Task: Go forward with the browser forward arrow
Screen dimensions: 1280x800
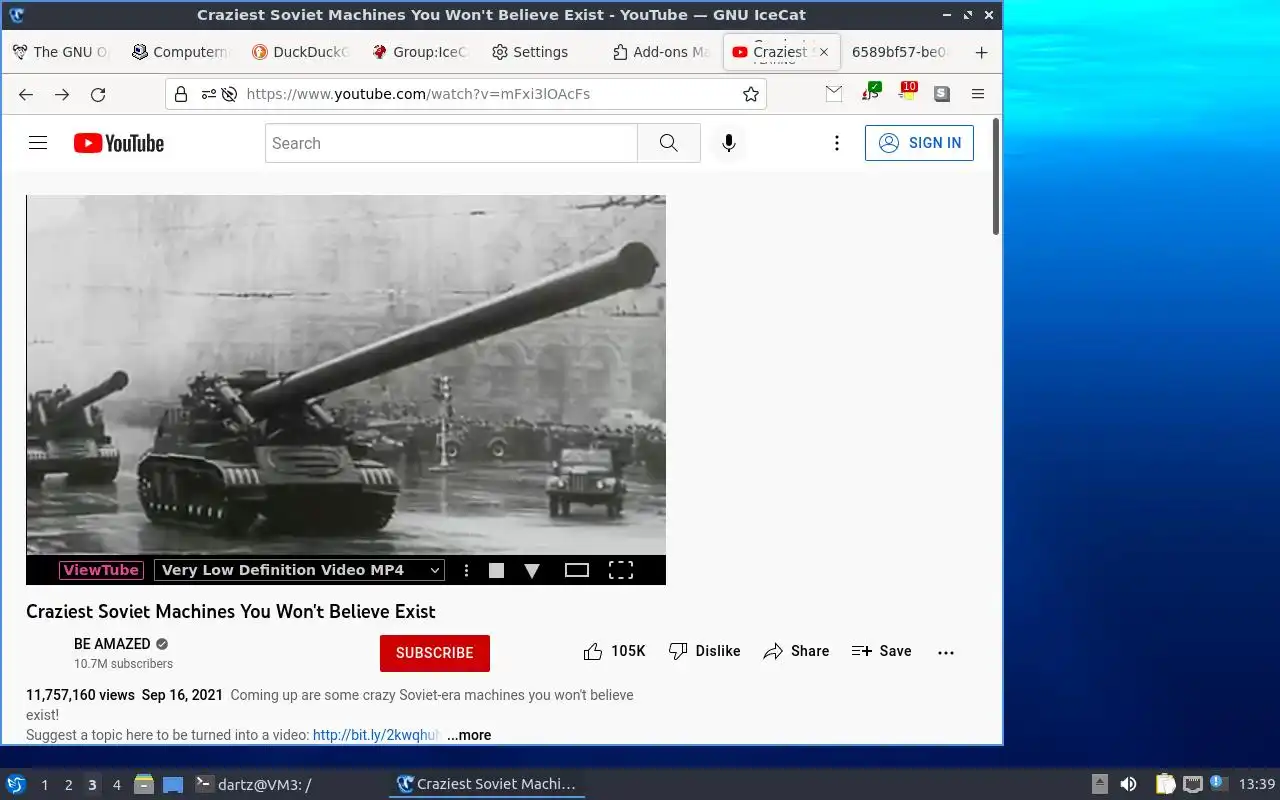Action: 62,94
